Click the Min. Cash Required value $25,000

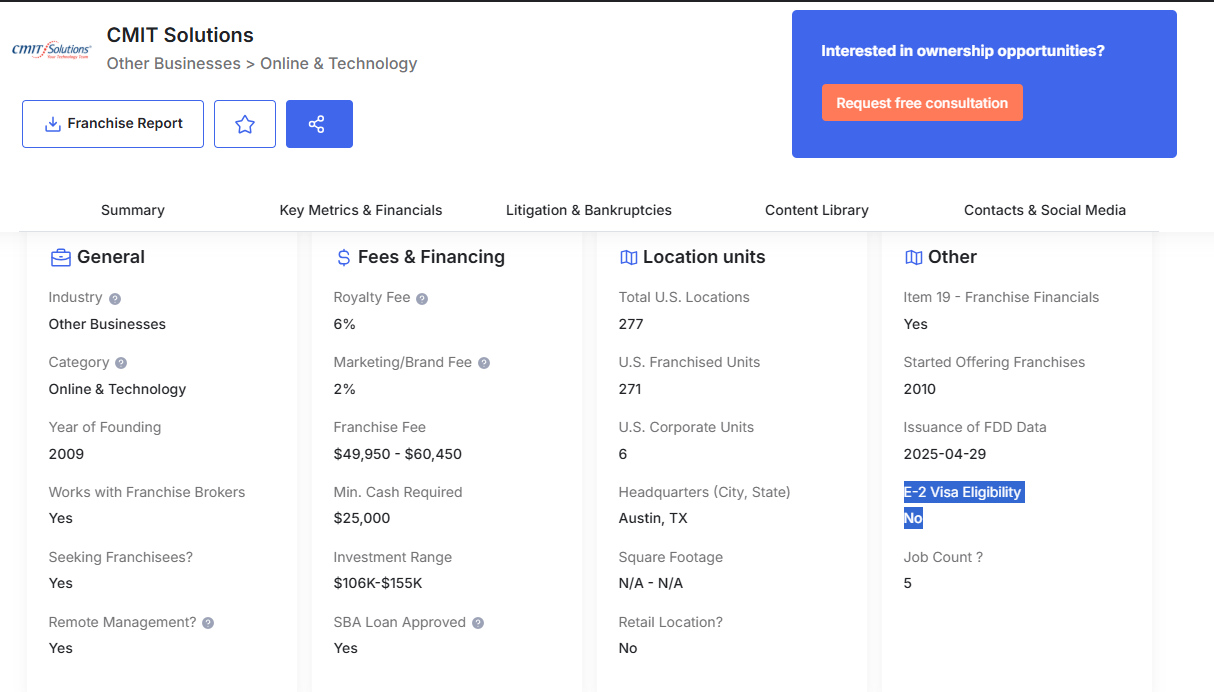362,518
